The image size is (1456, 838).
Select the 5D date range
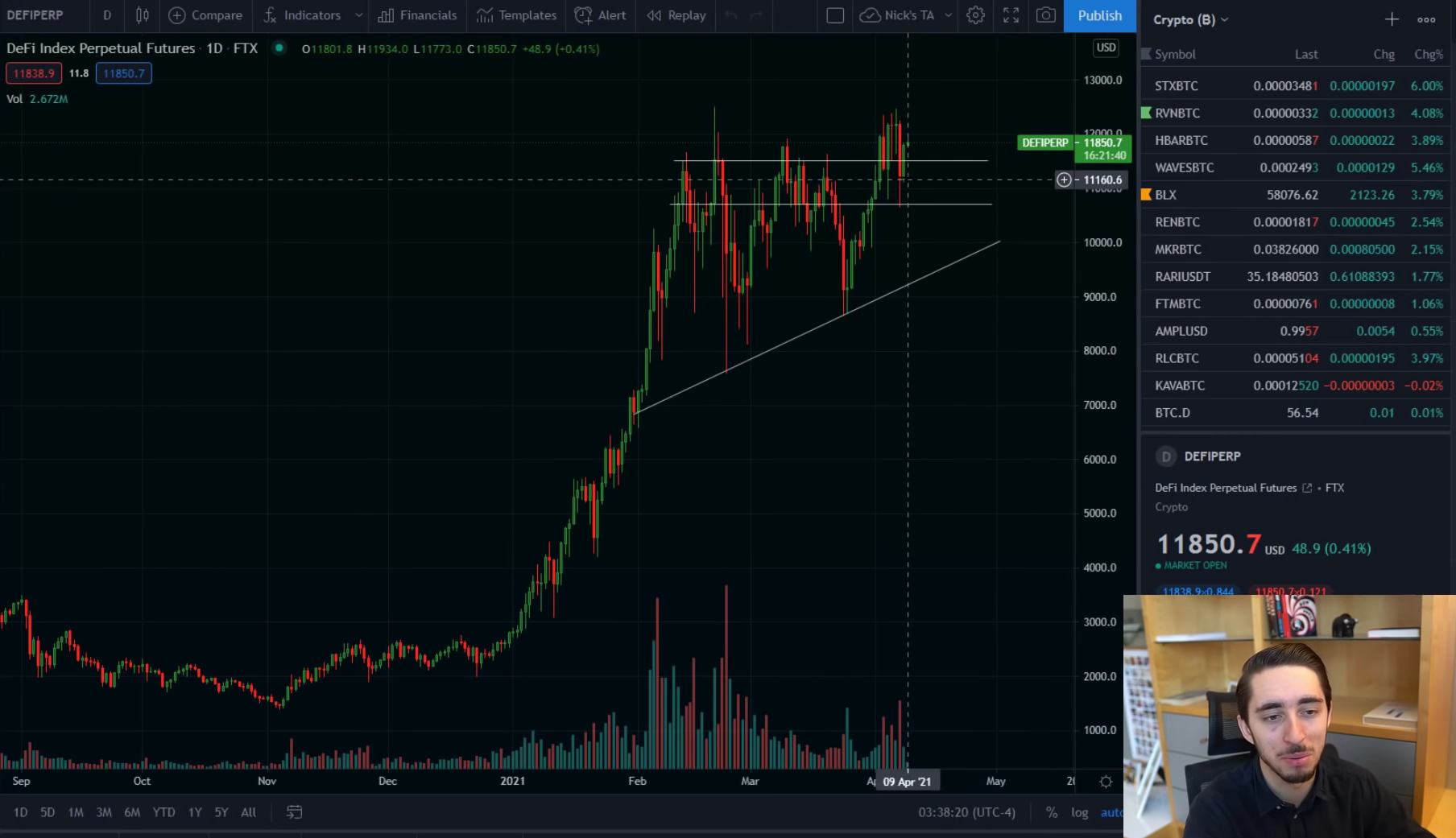48,812
